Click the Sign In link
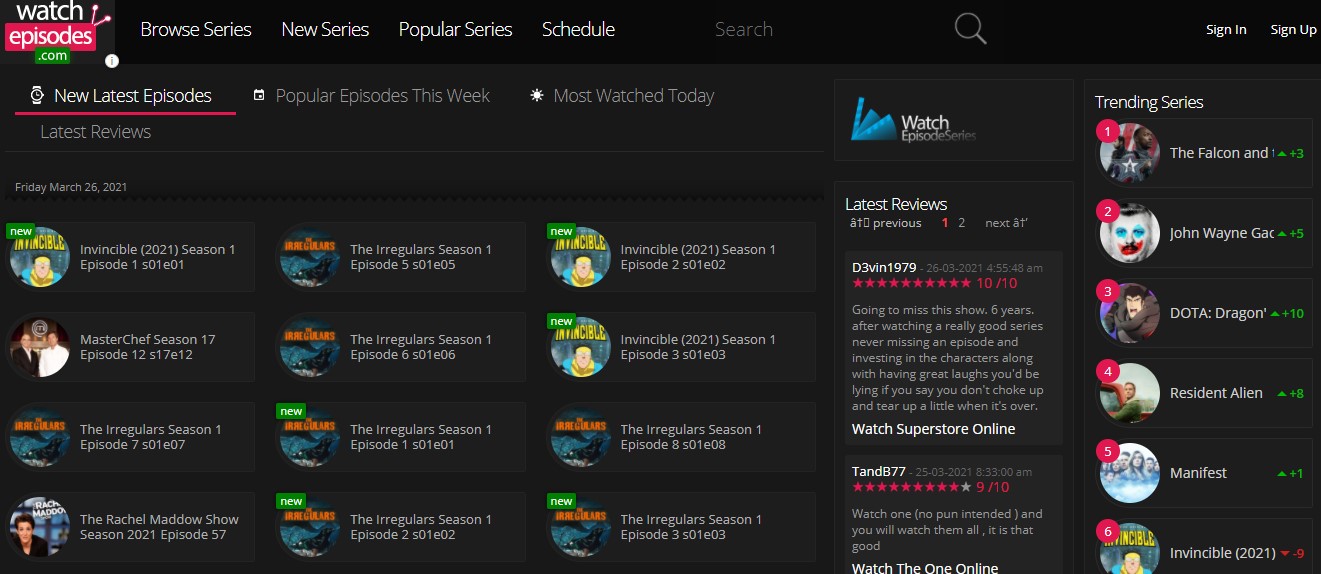 [x=1226, y=29]
